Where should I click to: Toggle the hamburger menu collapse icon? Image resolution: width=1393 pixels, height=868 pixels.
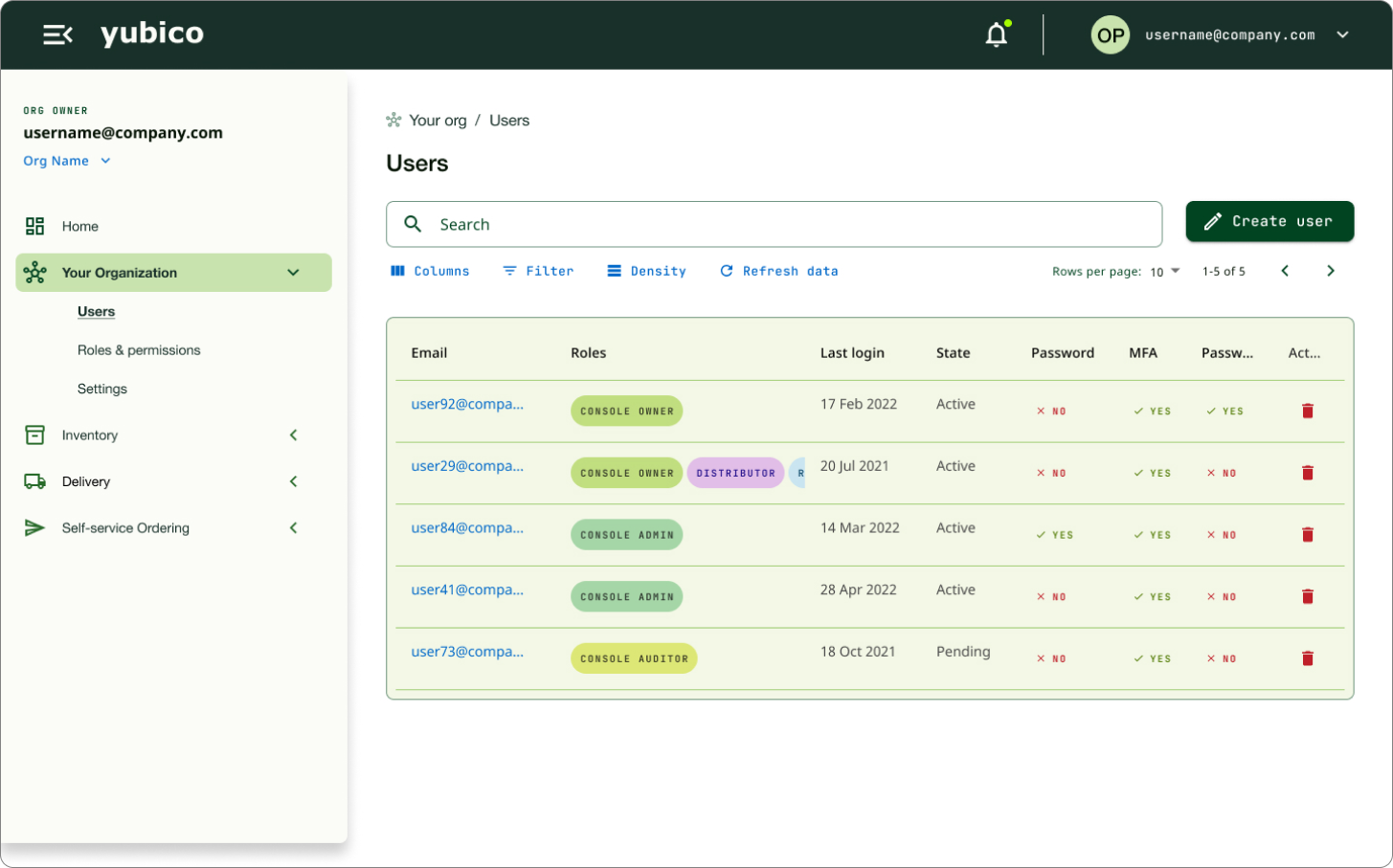(57, 35)
